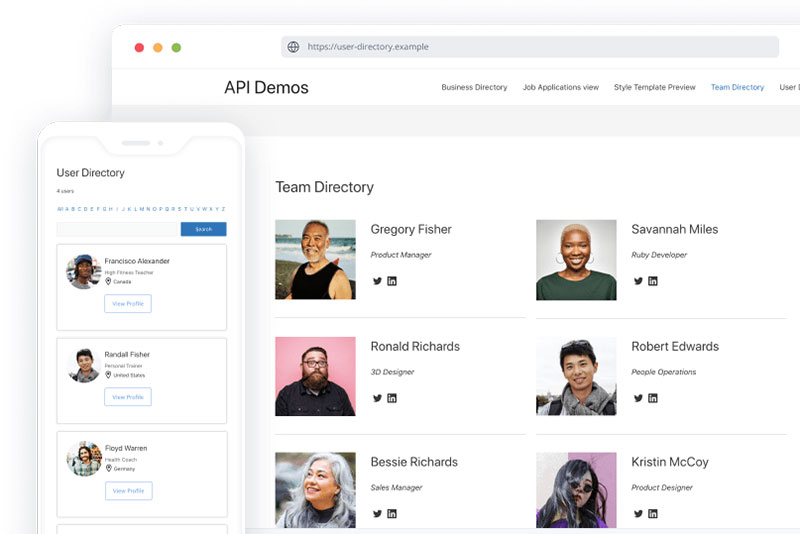The height and width of the screenshot is (534, 800).
Task: Click the Product Designer job title
Action: click(662, 488)
